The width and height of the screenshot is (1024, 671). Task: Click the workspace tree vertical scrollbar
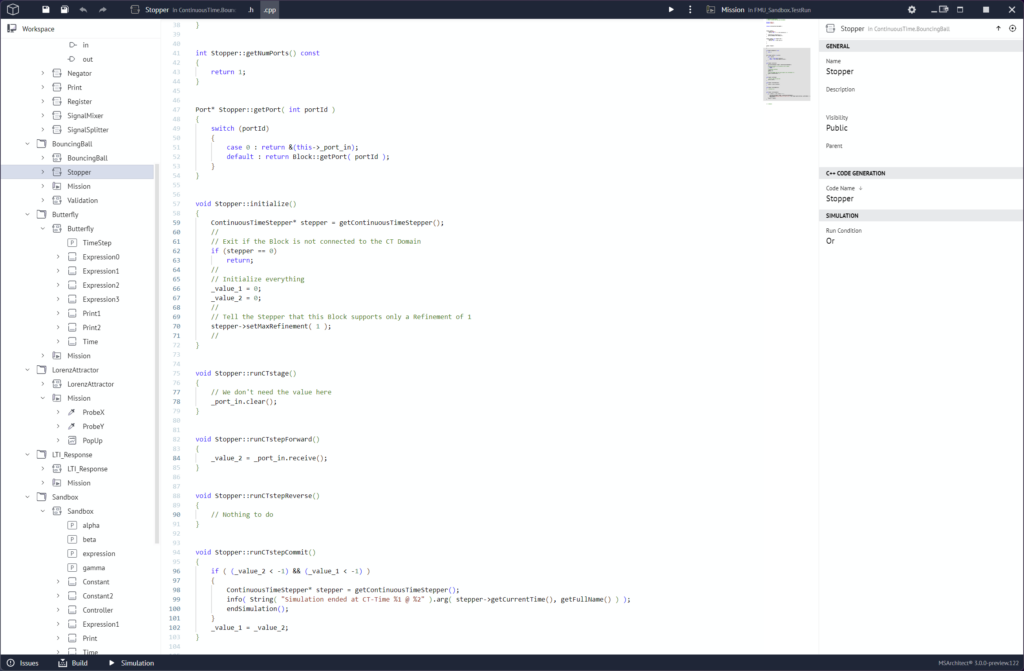(157, 353)
